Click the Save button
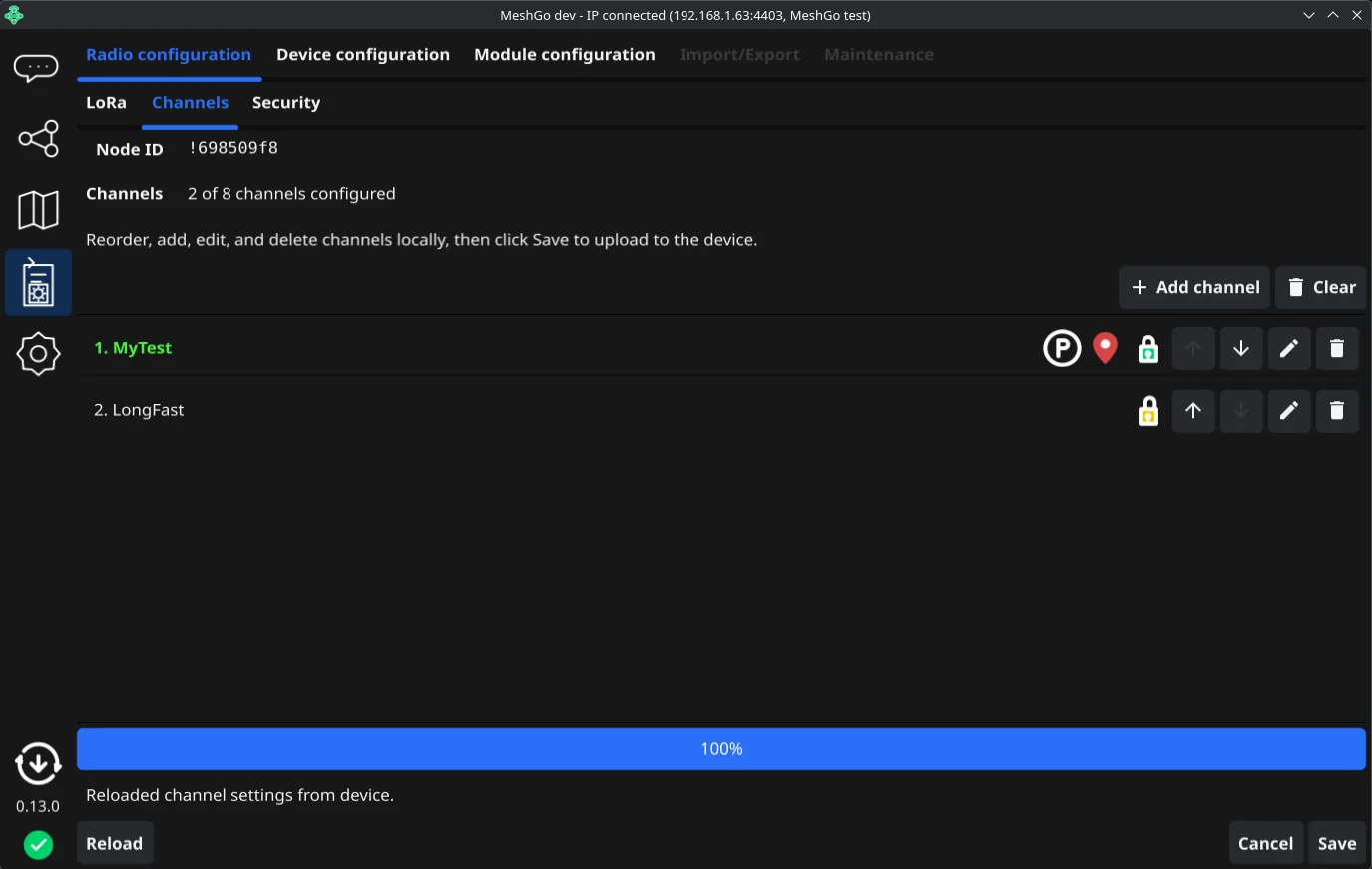This screenshot has height=869, width=1372. (x=1337, y=843)
